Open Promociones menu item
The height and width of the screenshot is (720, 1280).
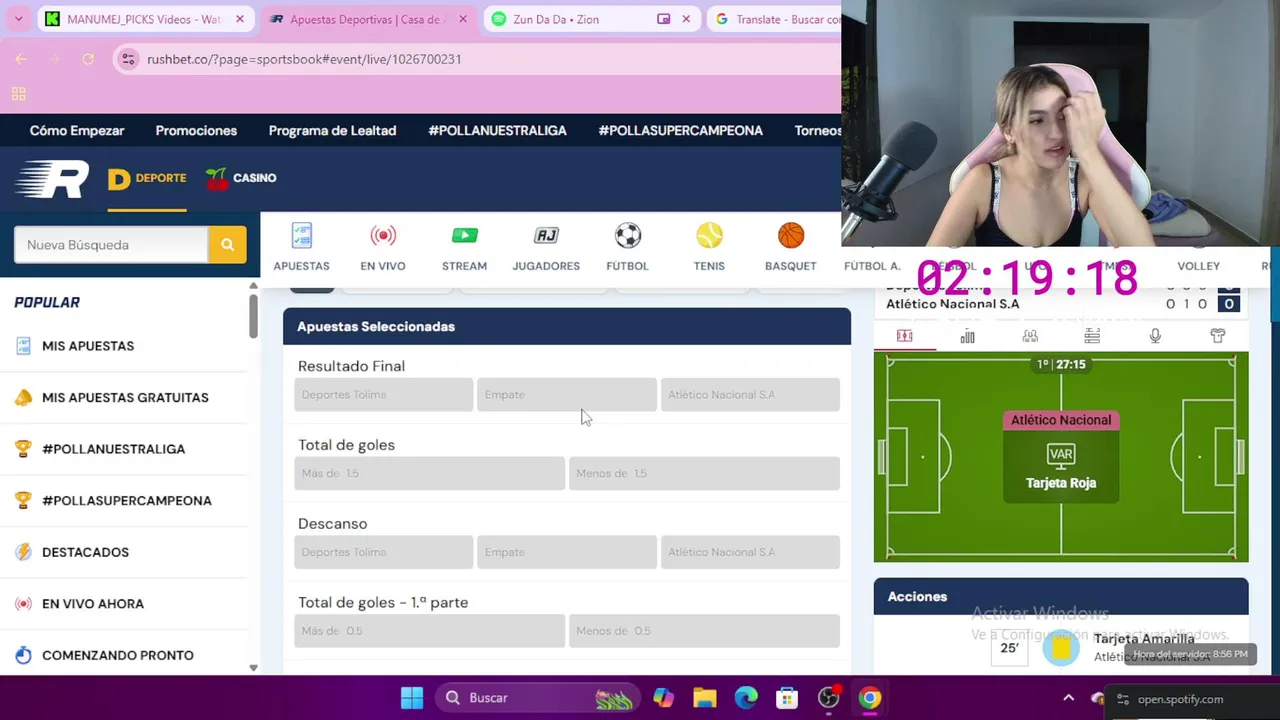196,130
